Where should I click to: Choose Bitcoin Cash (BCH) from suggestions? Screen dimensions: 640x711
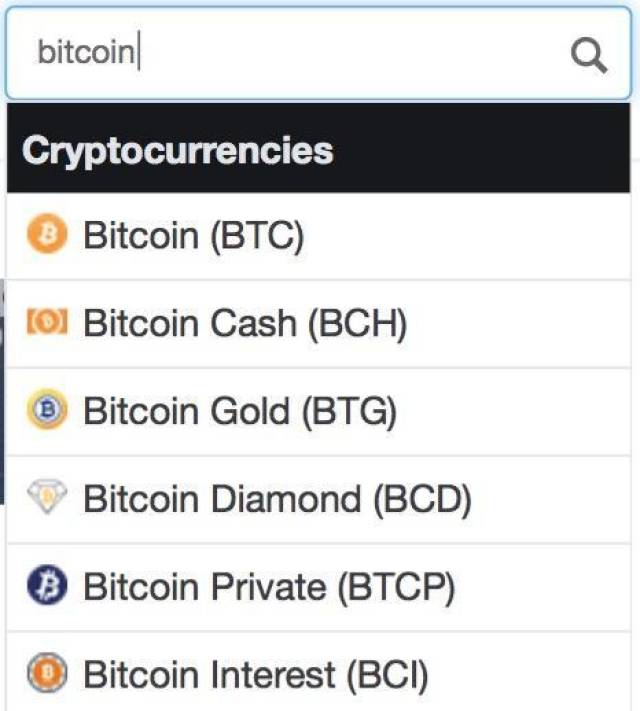coord(245,323)
